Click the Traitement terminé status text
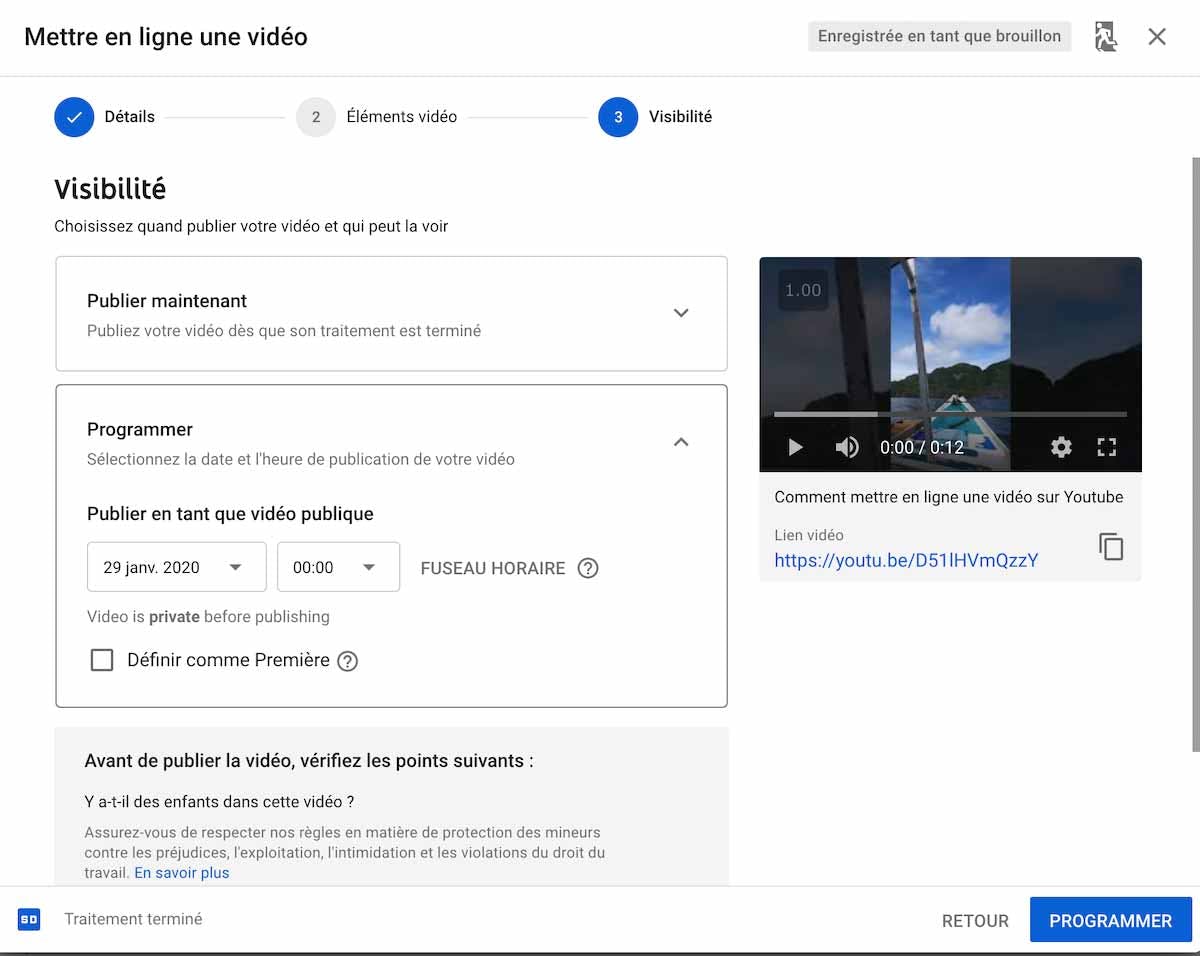This screenshot has width=1200, height=956. 133,919
